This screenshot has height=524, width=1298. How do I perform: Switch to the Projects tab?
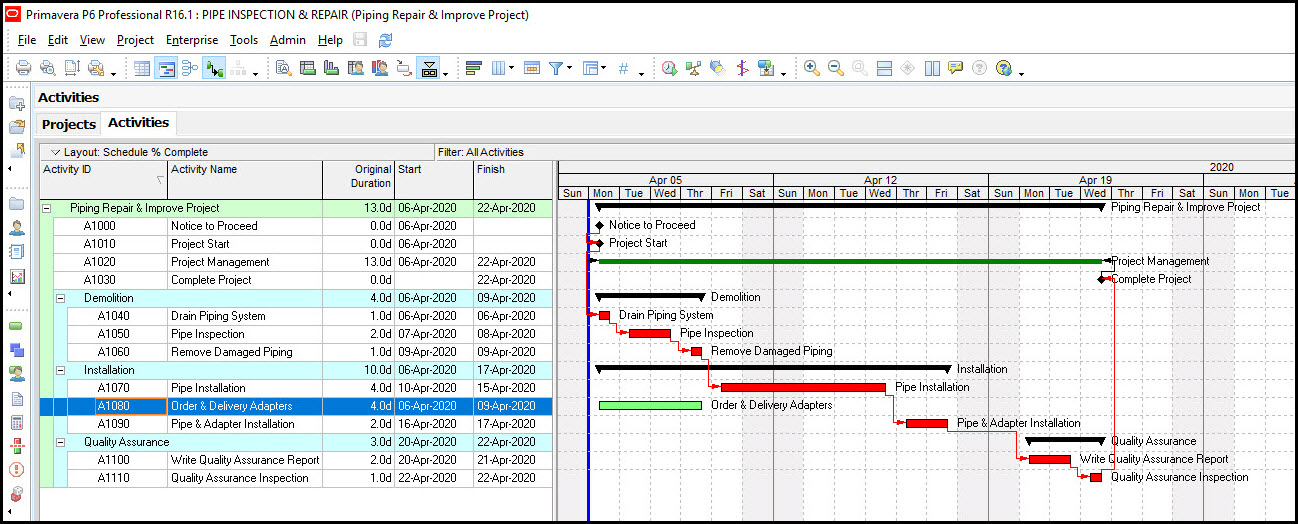click(x=68, y=124)
